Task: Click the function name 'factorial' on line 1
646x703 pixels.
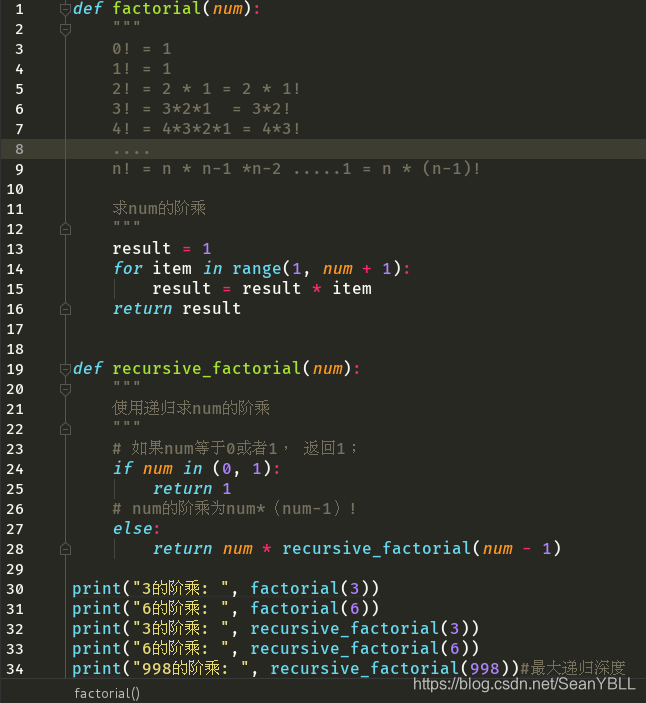Action: click(x=157, y=9)
